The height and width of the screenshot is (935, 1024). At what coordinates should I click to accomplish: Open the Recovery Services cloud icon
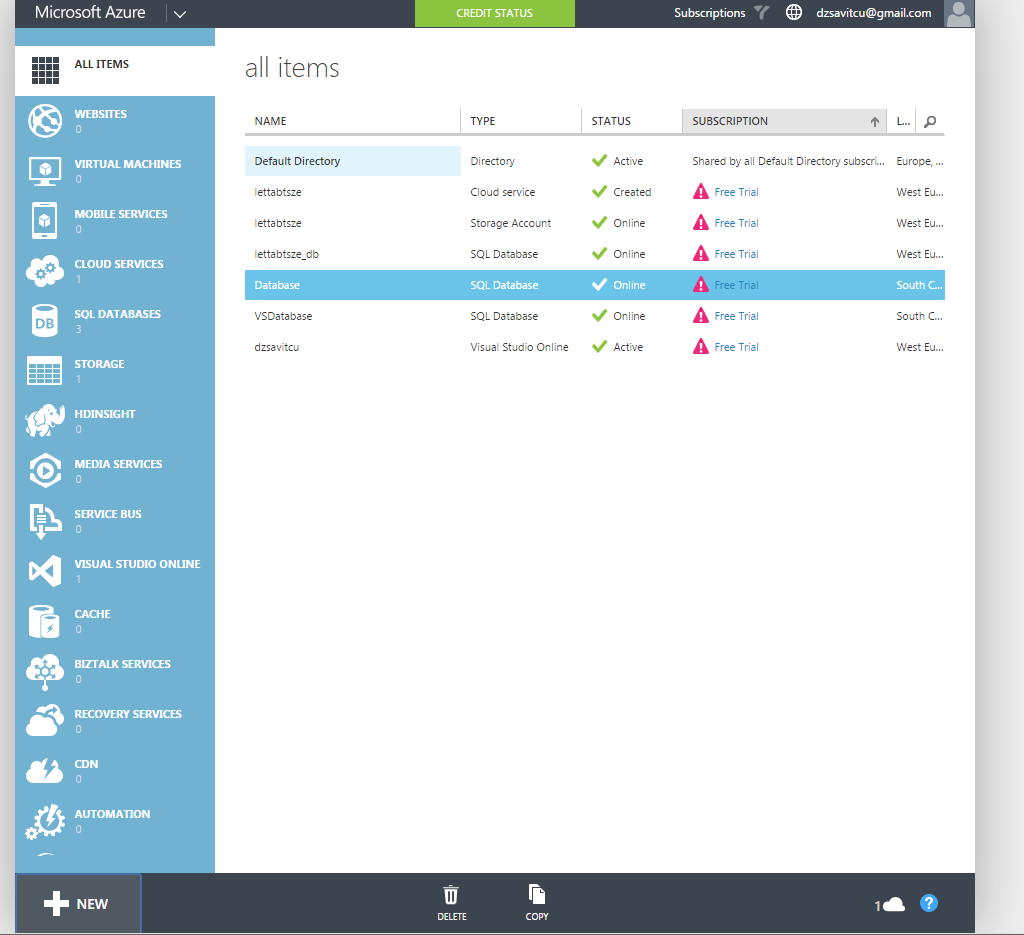tap(44, 721)
